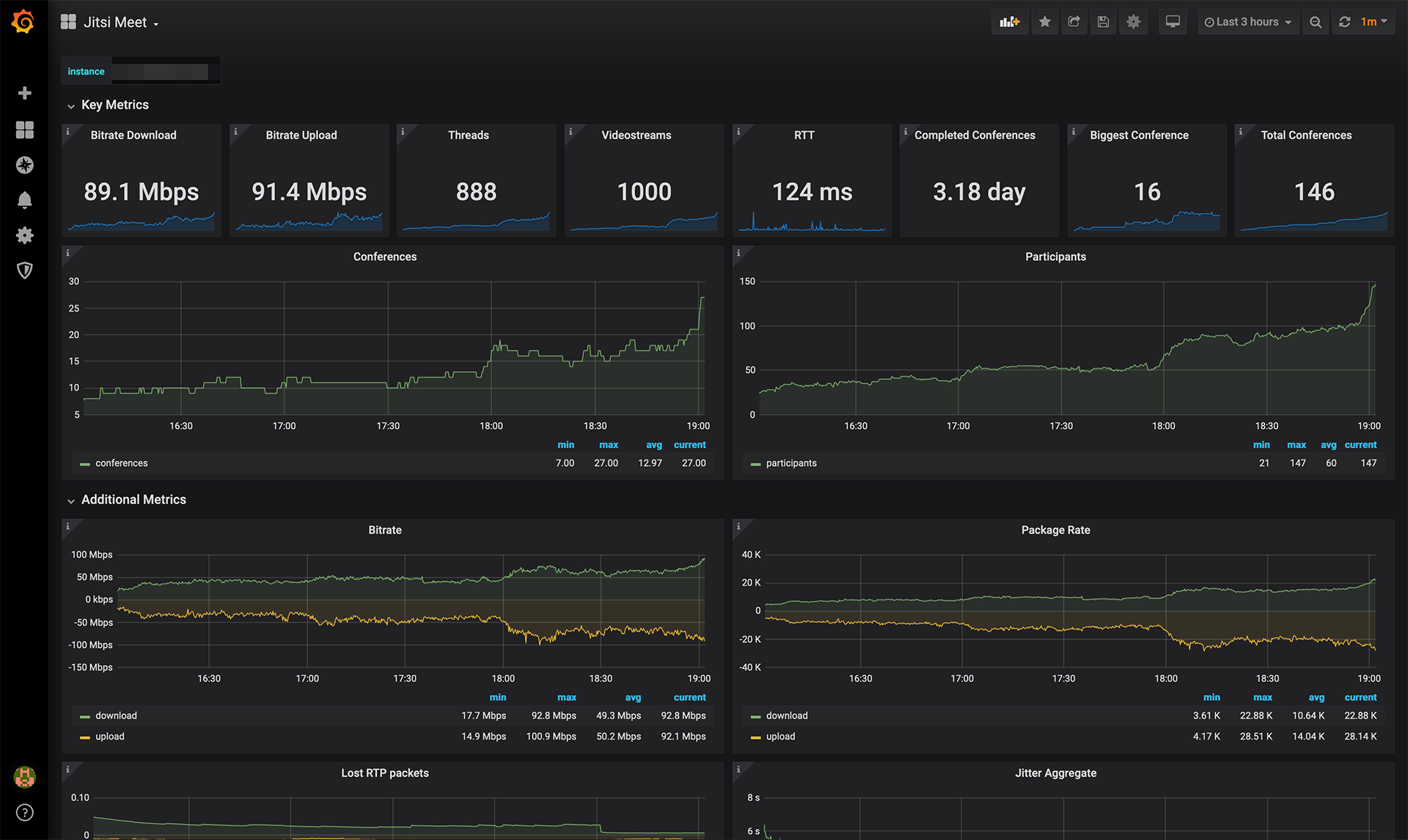Open the Conferences panel title menu
This screenshot has width=1408, height=840.
tap(385, 257)
